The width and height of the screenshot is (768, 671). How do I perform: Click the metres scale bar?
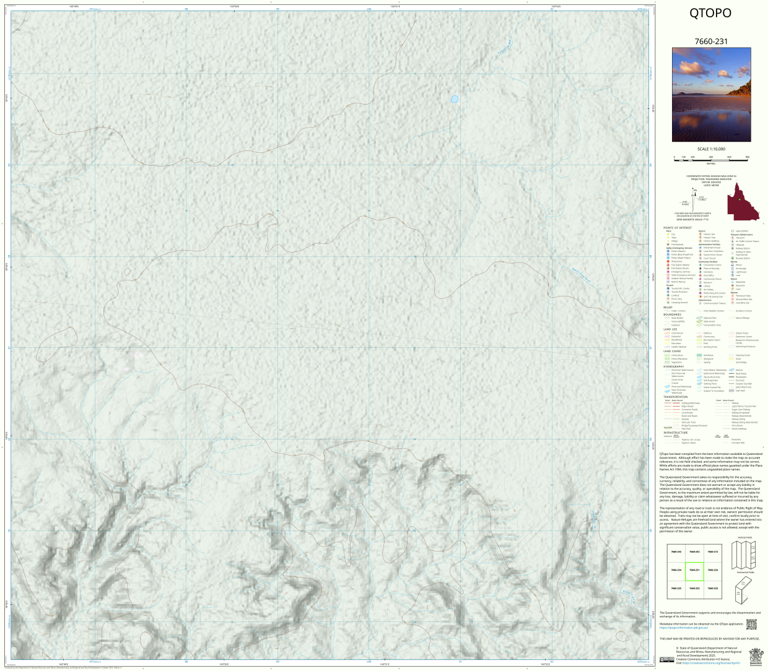pos(711,158)
